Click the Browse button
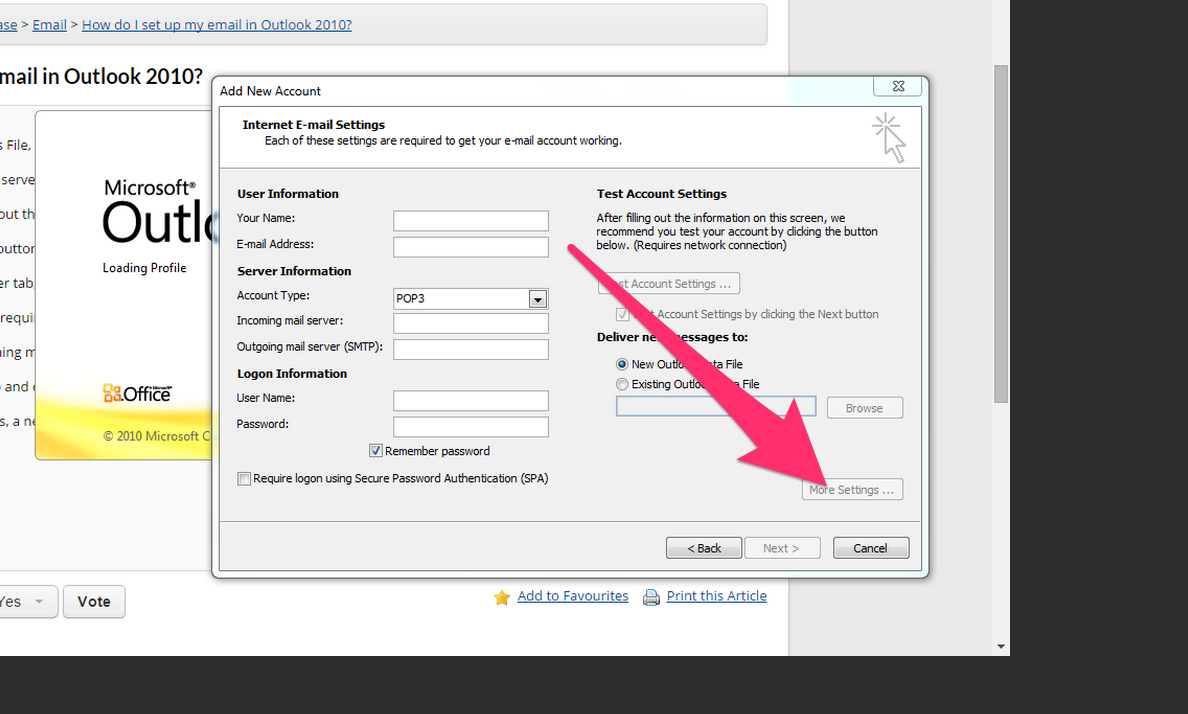1188x714 pixels. point(864,407)
